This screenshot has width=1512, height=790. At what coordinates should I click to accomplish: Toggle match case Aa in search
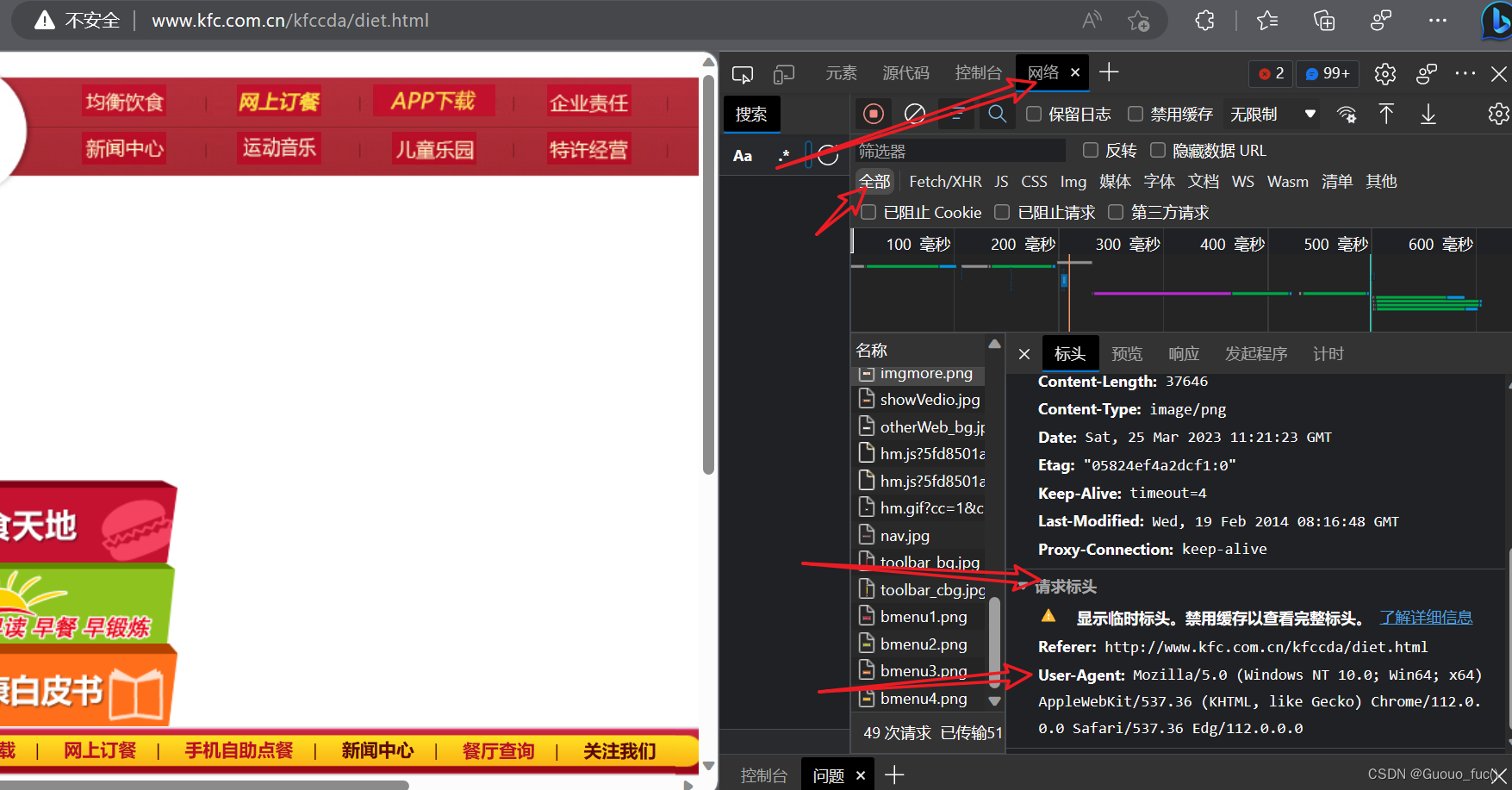point(743,156)
